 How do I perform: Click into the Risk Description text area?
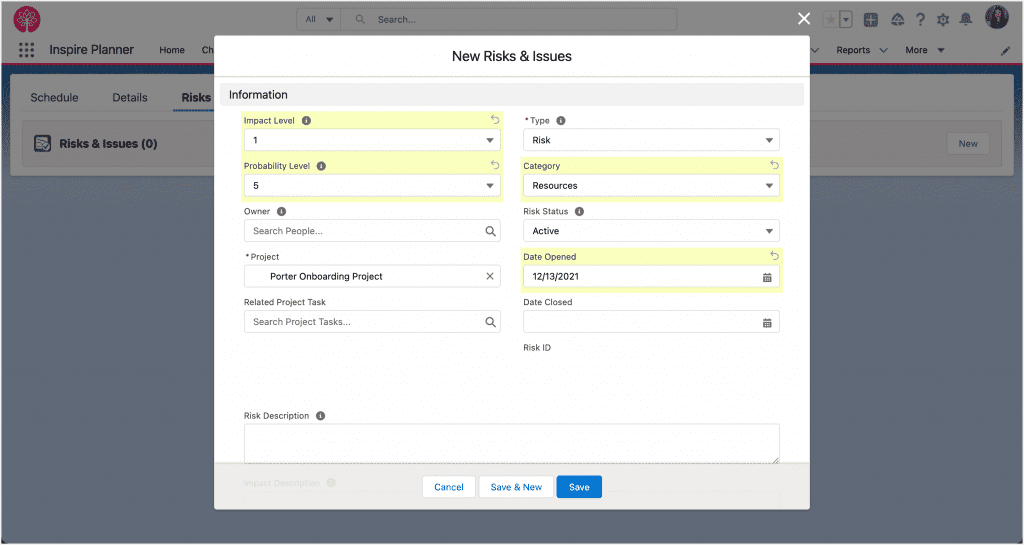[x=511, y=443]
